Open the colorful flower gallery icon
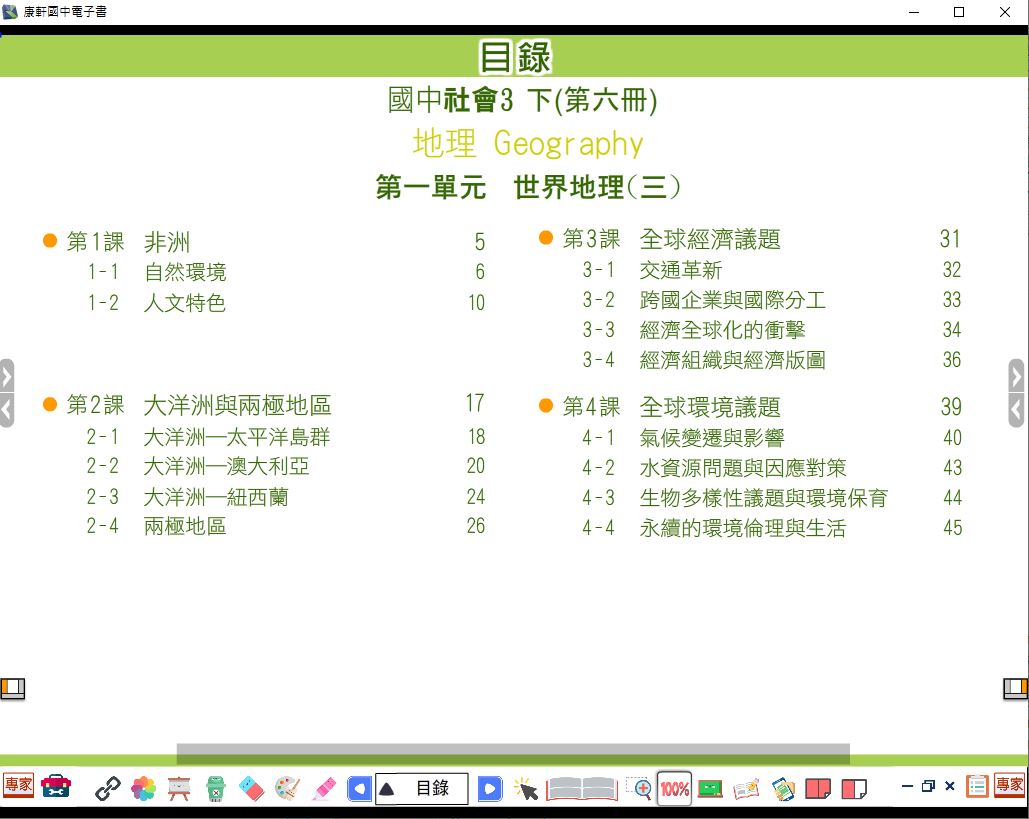Viewport: 1029px width, 819px height. (144, 789)
